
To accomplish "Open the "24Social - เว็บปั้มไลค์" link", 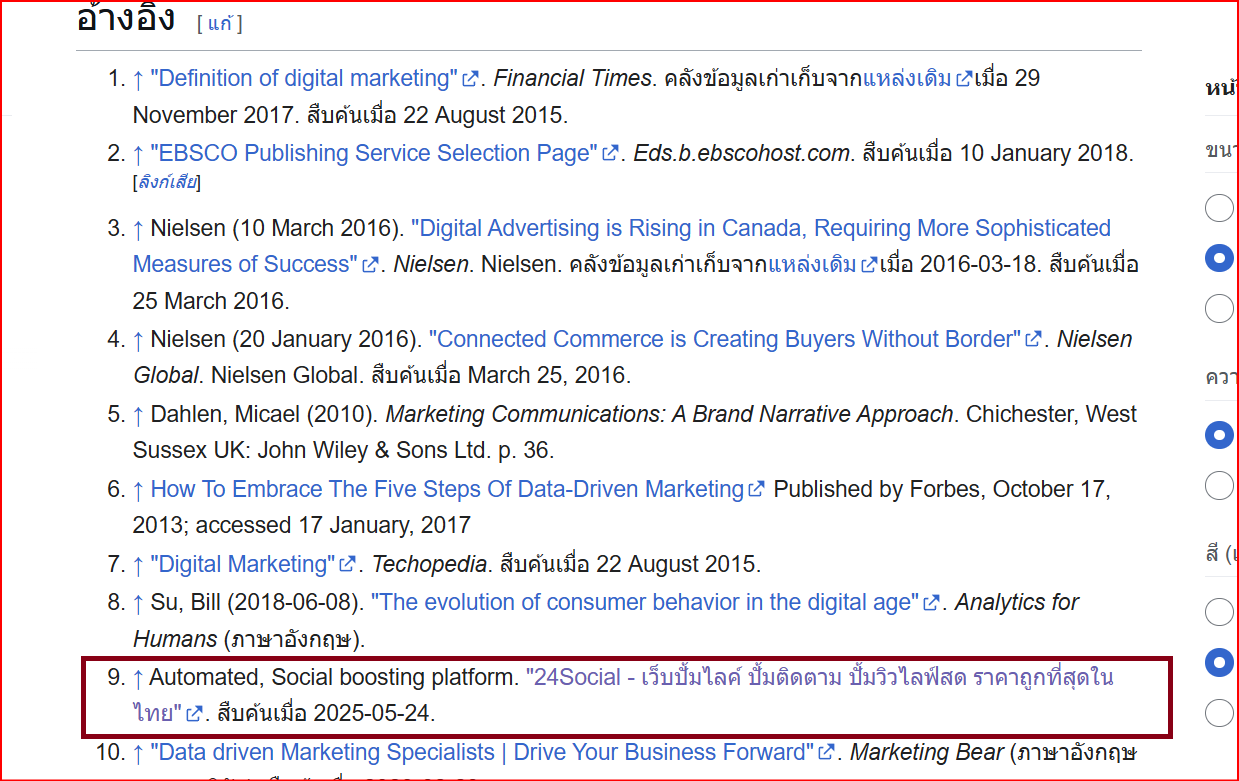I will pyautogui.click(x=623, y=696).
